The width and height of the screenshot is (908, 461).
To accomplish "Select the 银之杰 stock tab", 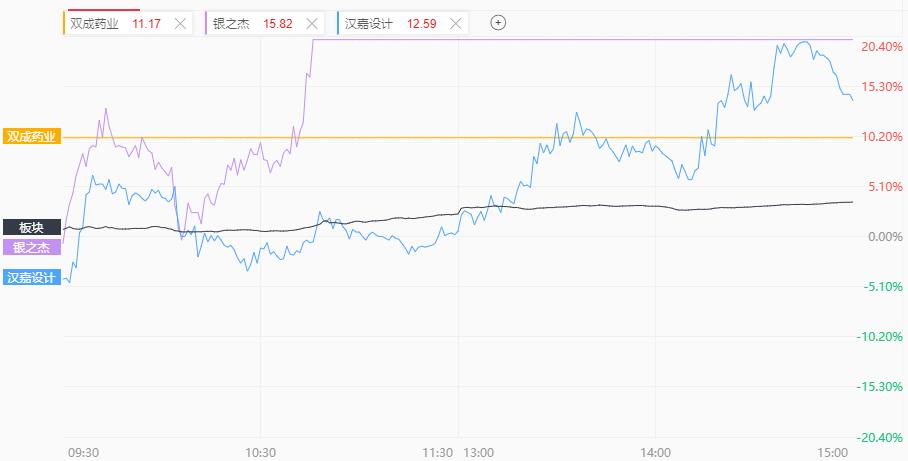I will tap(265, 24).
